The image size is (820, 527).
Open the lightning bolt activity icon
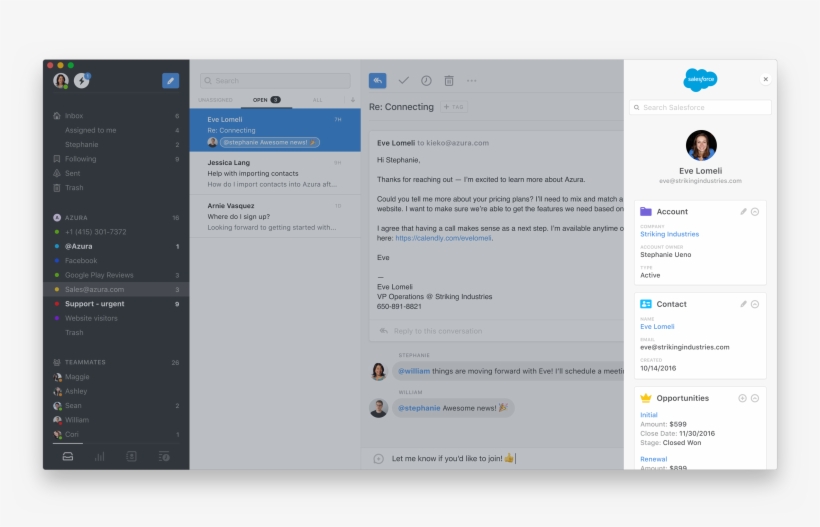click(x=82, y=81)
